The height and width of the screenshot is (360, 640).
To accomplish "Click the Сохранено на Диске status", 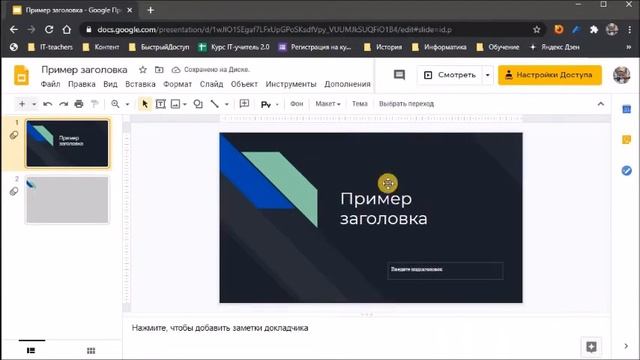I will (211, 70).
